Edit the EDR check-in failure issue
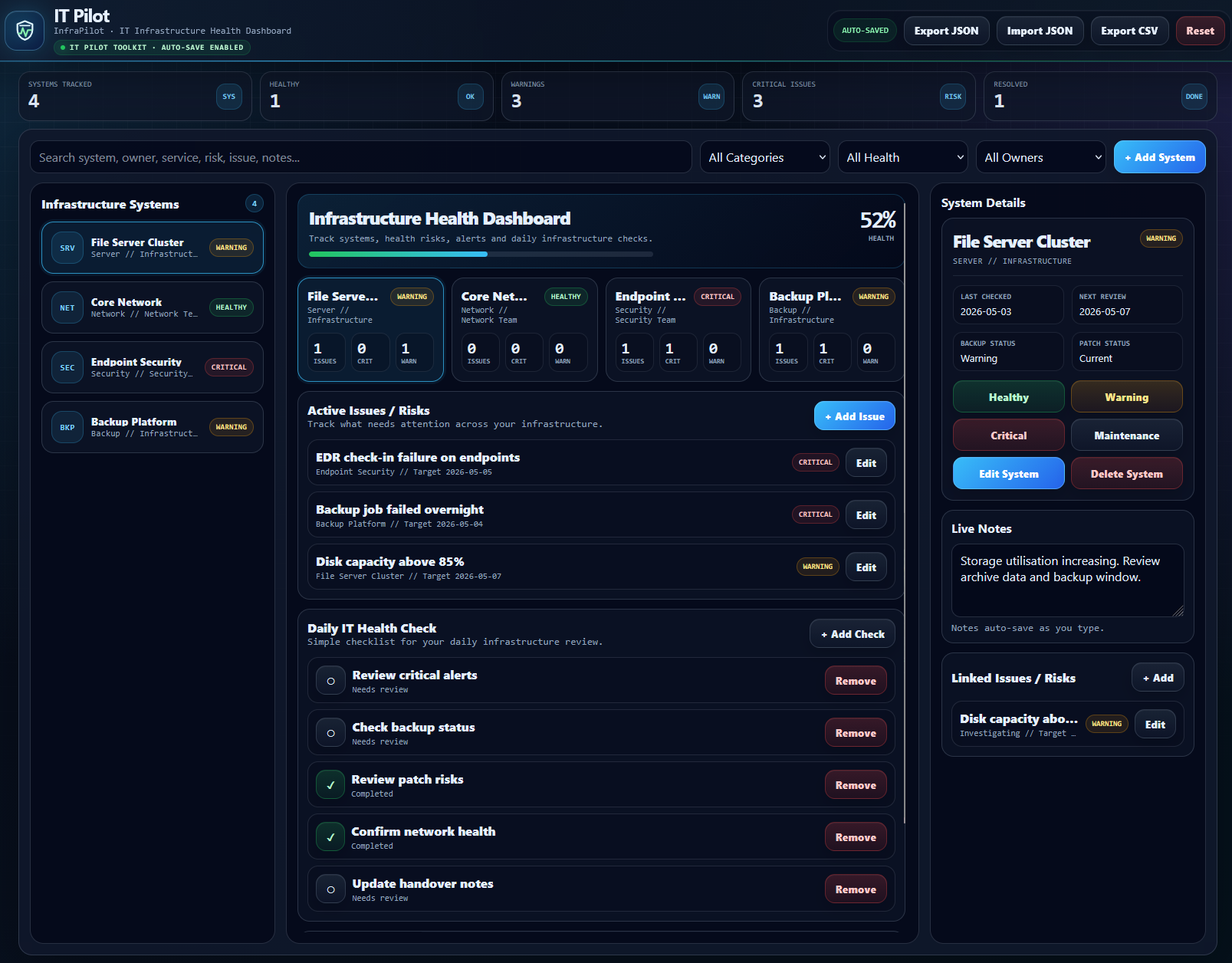The image size is (1232, 963). 866,463
